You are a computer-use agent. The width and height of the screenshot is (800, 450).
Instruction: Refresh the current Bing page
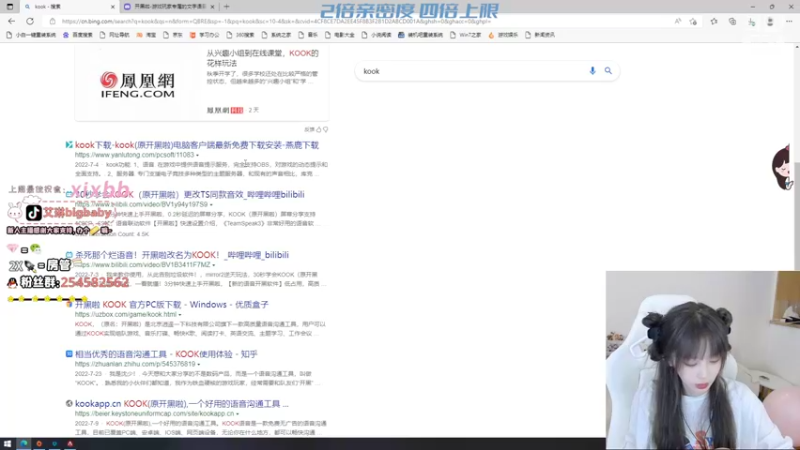30,21
